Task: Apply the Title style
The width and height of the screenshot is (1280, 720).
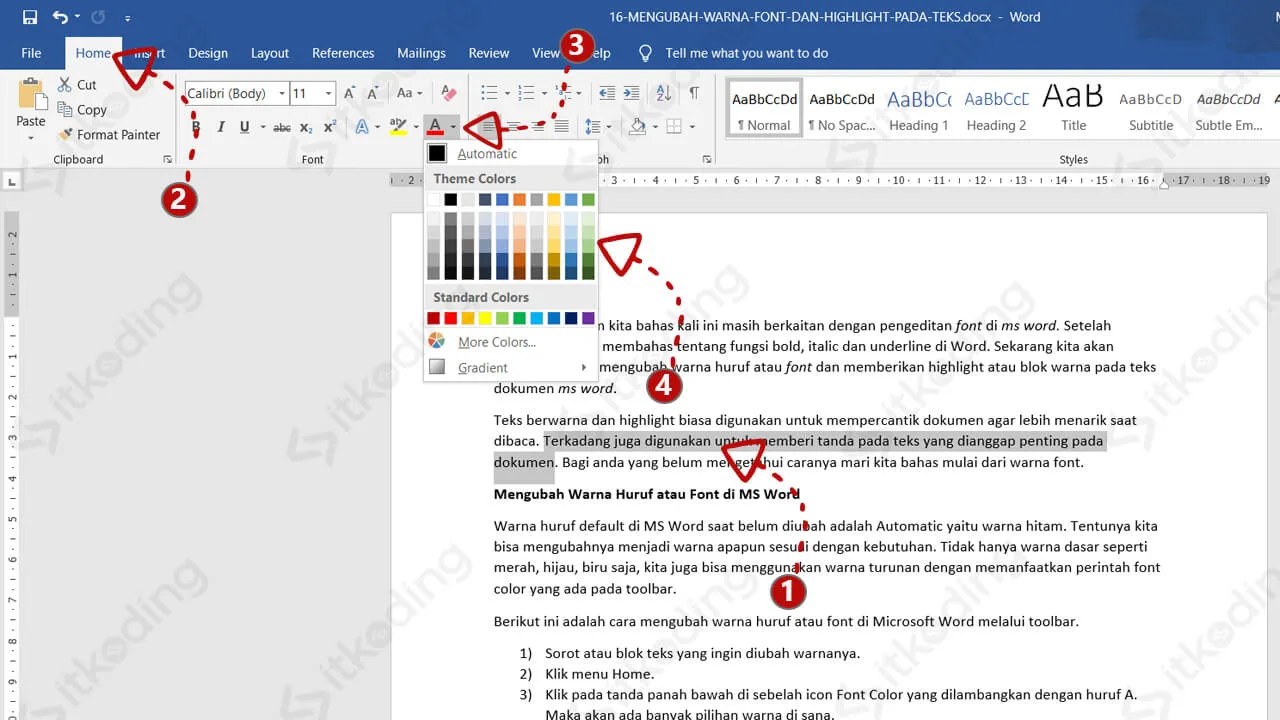Action: coord(1073,108)
